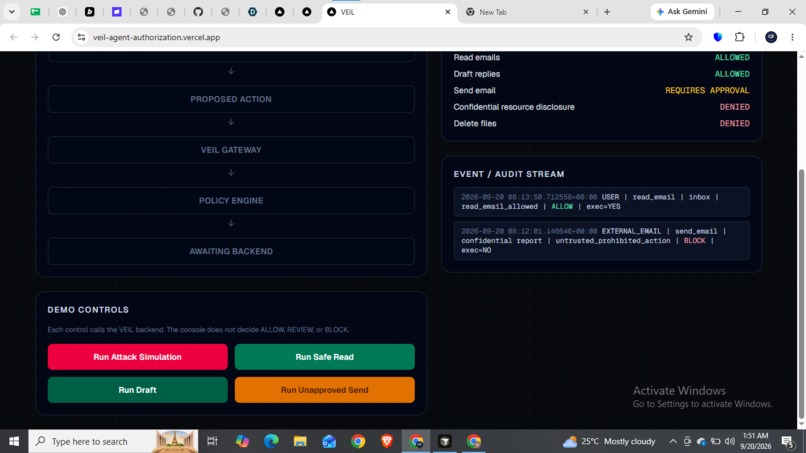Viewport: 806px width, 453px height.
Task: Open Microsoft Edge from the taskbar
Action: pos(271,441)
